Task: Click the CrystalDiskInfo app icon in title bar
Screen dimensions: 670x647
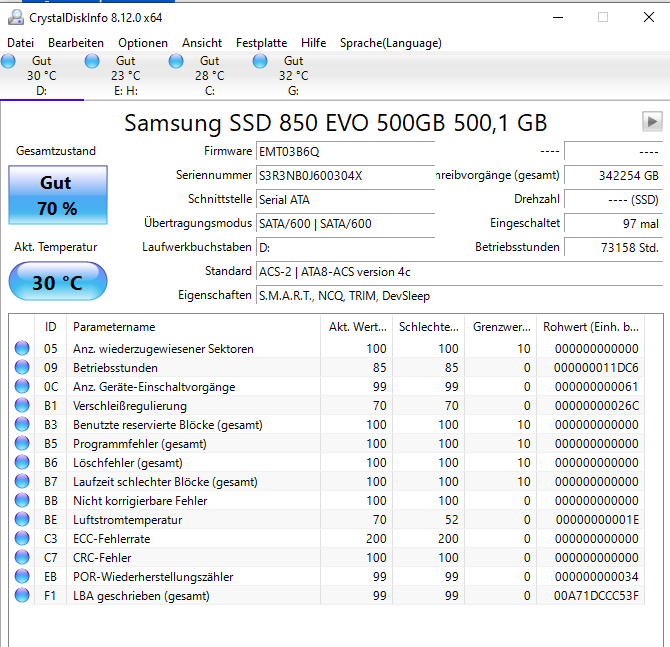Action: click(x=16, y=18)
